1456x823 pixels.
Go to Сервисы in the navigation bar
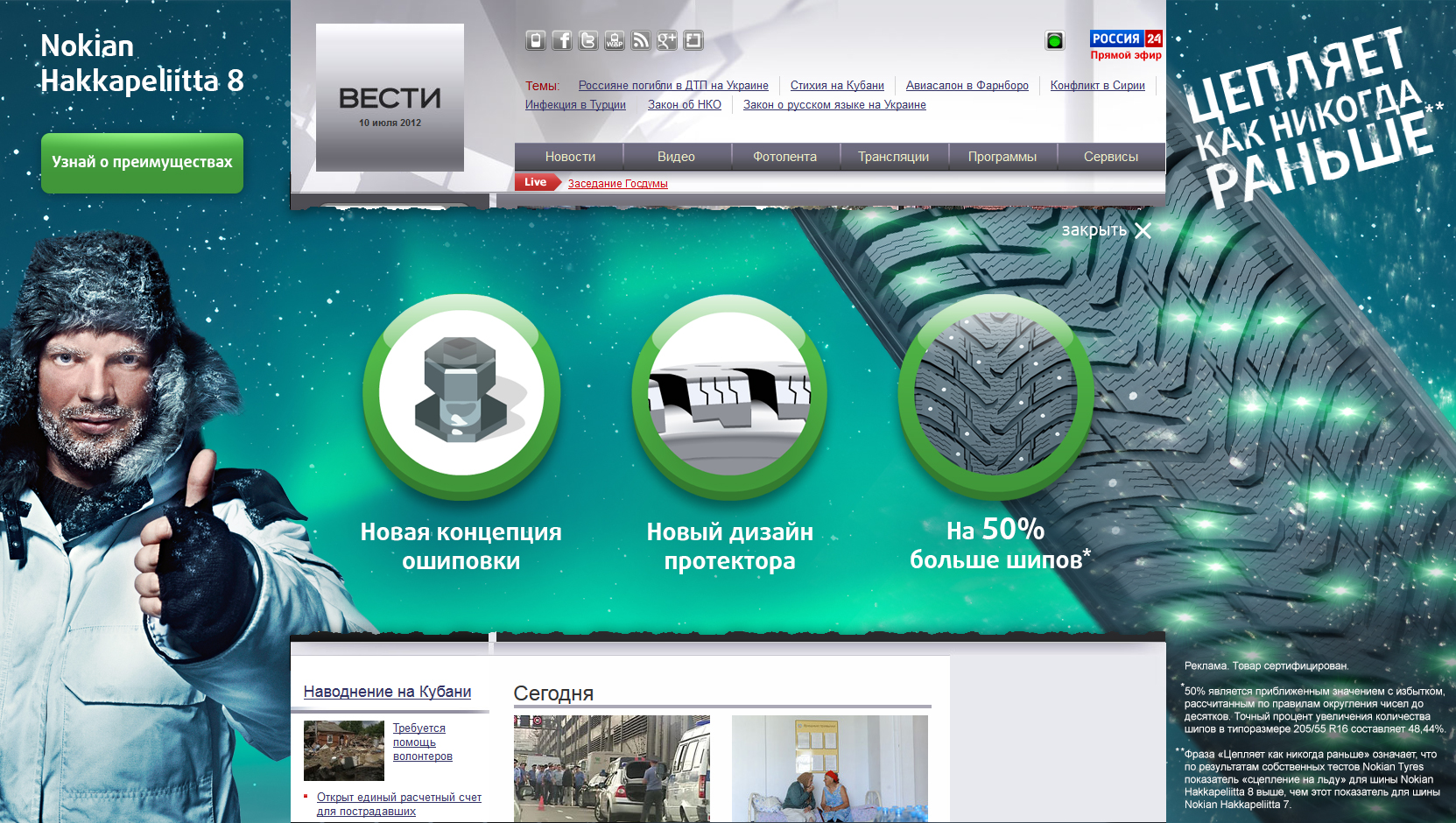click(1110, 157)
